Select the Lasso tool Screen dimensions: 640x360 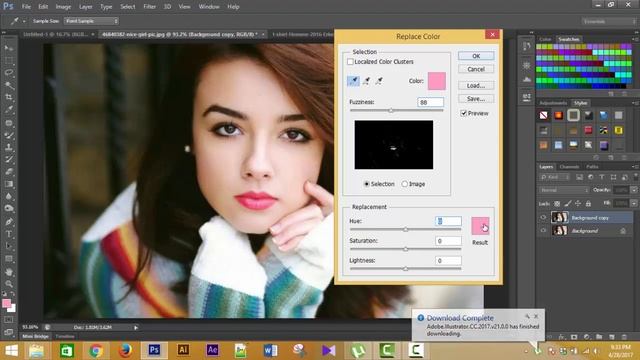coord(9,73)
